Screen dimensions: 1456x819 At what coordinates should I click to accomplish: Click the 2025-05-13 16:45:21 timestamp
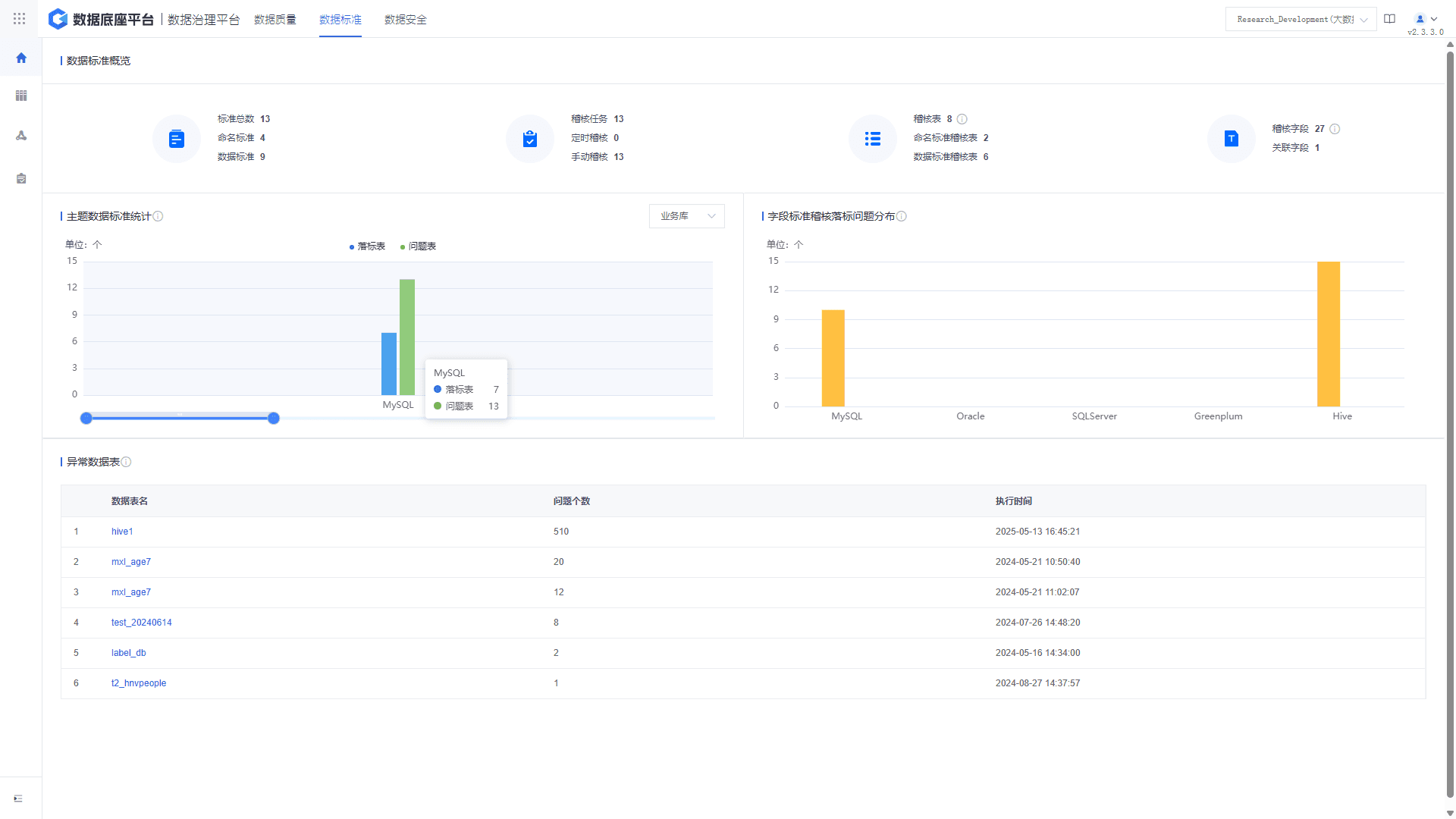coord(1038,532)
